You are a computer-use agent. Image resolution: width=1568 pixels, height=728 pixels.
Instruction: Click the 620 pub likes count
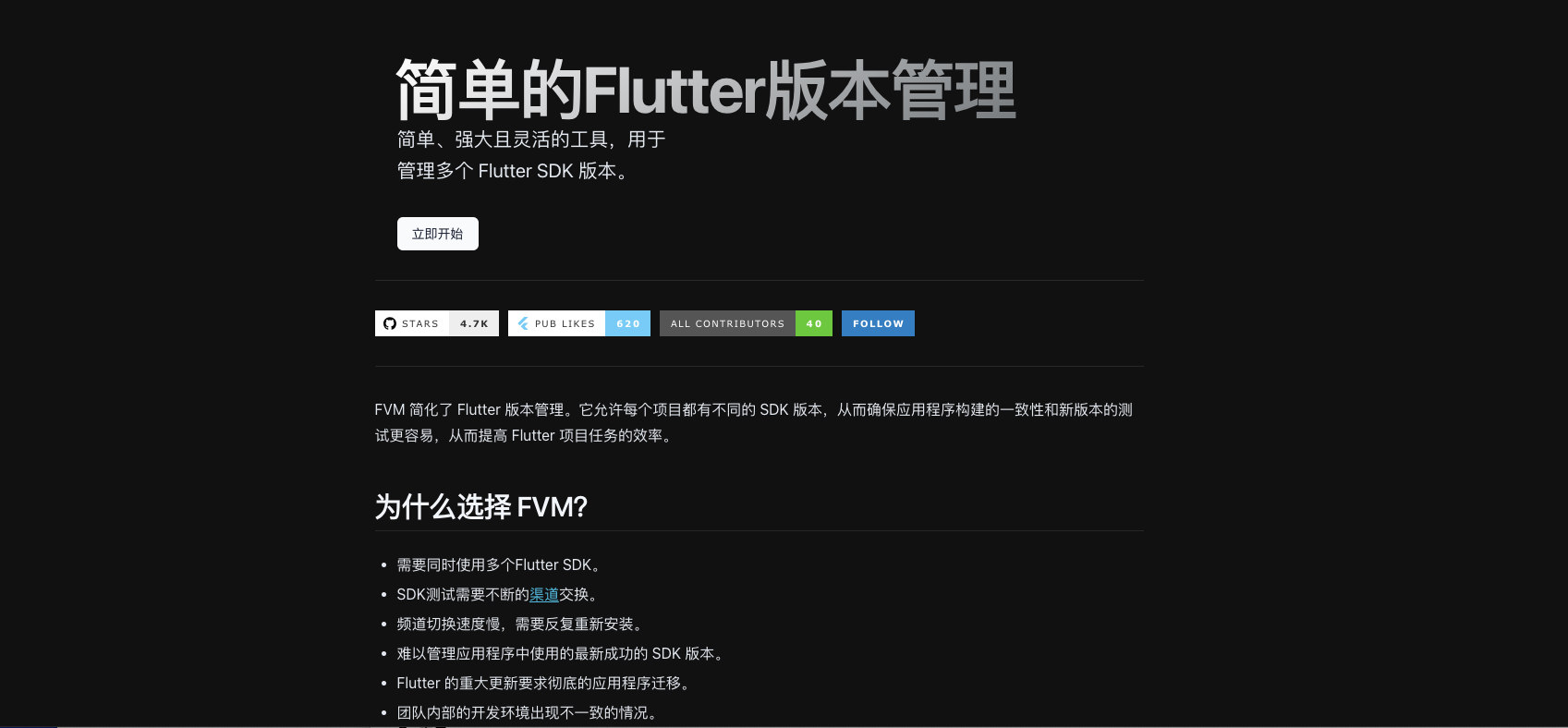[628, 323]
